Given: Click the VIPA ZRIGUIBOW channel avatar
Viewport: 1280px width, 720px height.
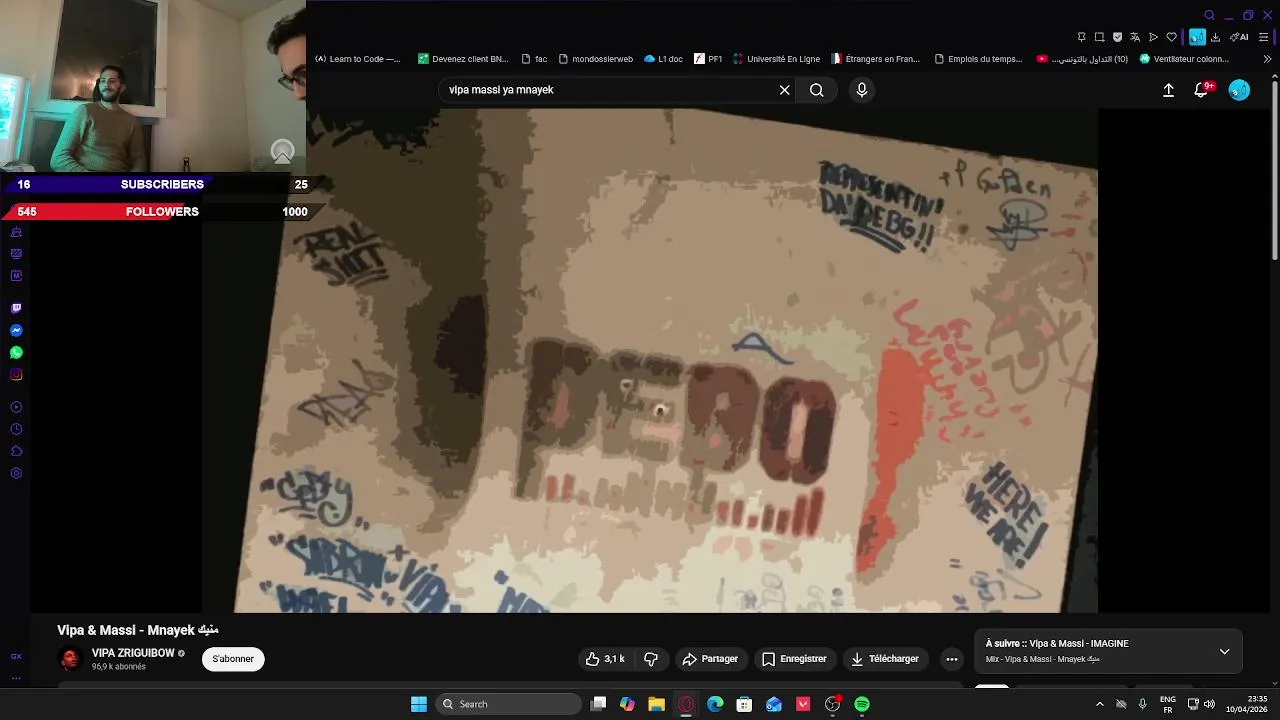Looking at the screenshot, I should tap(70, 659).
